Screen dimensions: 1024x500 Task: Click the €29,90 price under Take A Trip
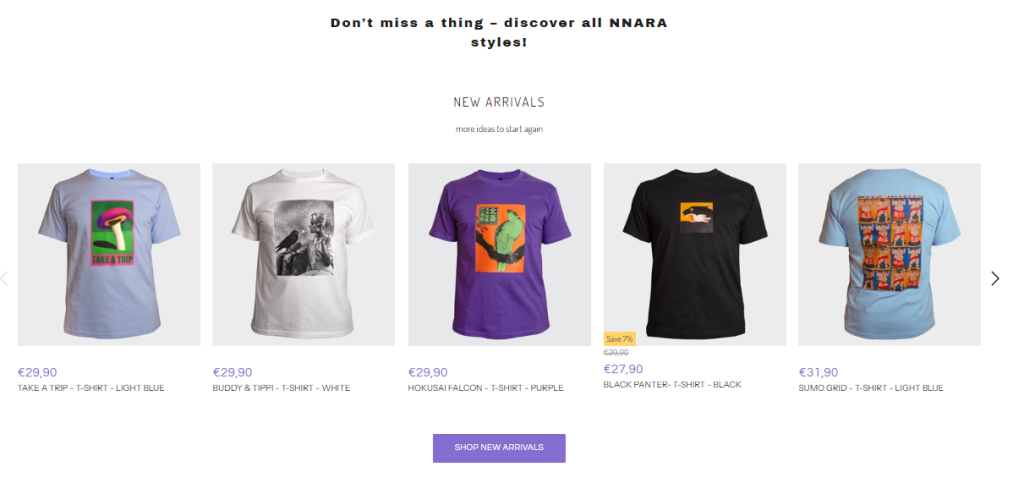pos(38,373)
